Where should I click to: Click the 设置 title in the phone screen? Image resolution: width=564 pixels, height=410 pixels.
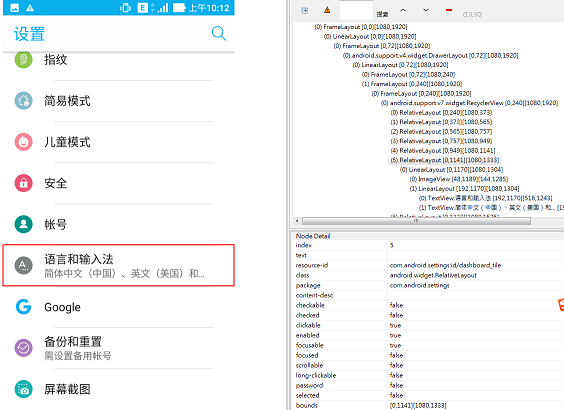[29, 34]
